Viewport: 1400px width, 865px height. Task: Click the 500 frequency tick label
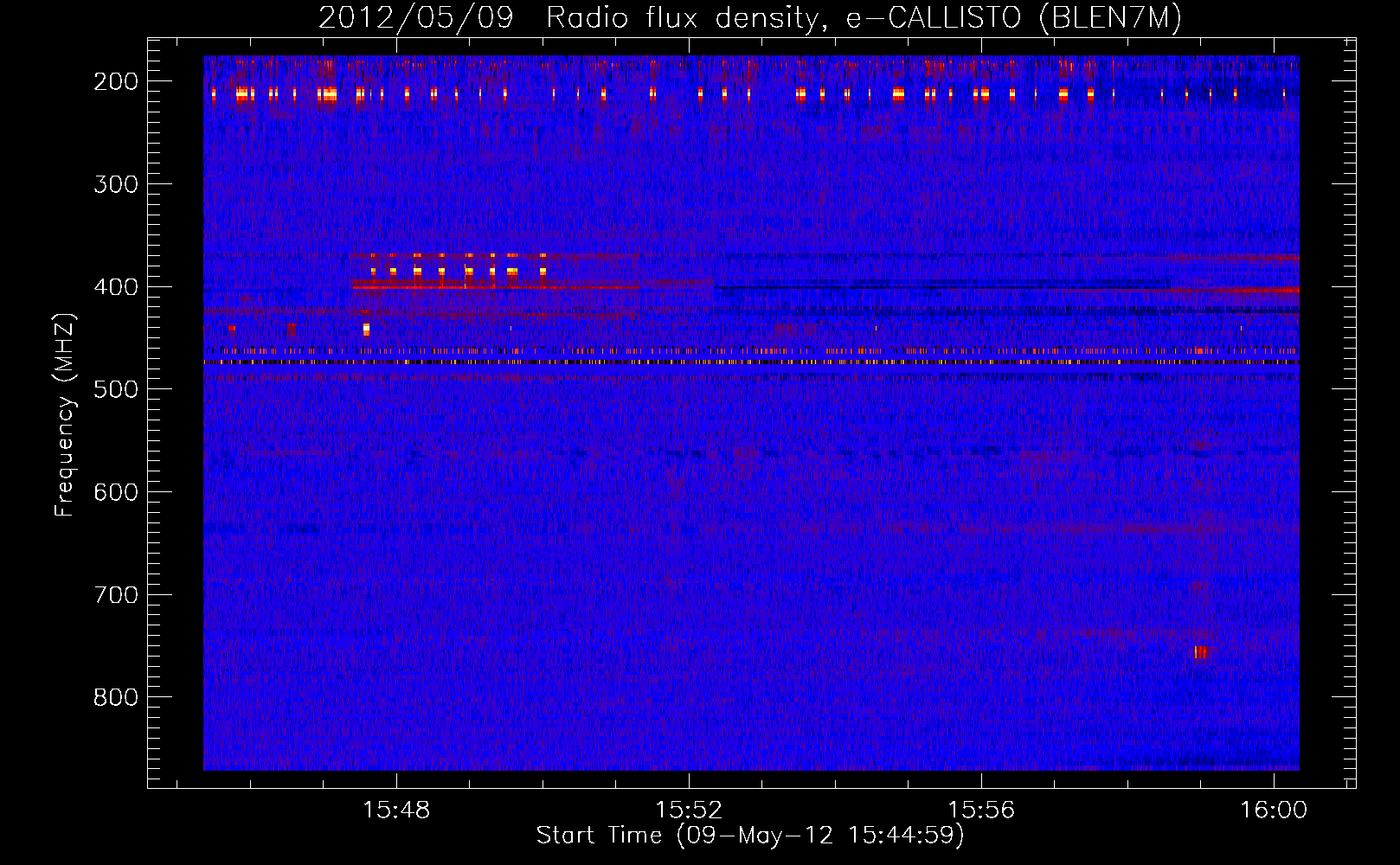[x=116, y=389]
